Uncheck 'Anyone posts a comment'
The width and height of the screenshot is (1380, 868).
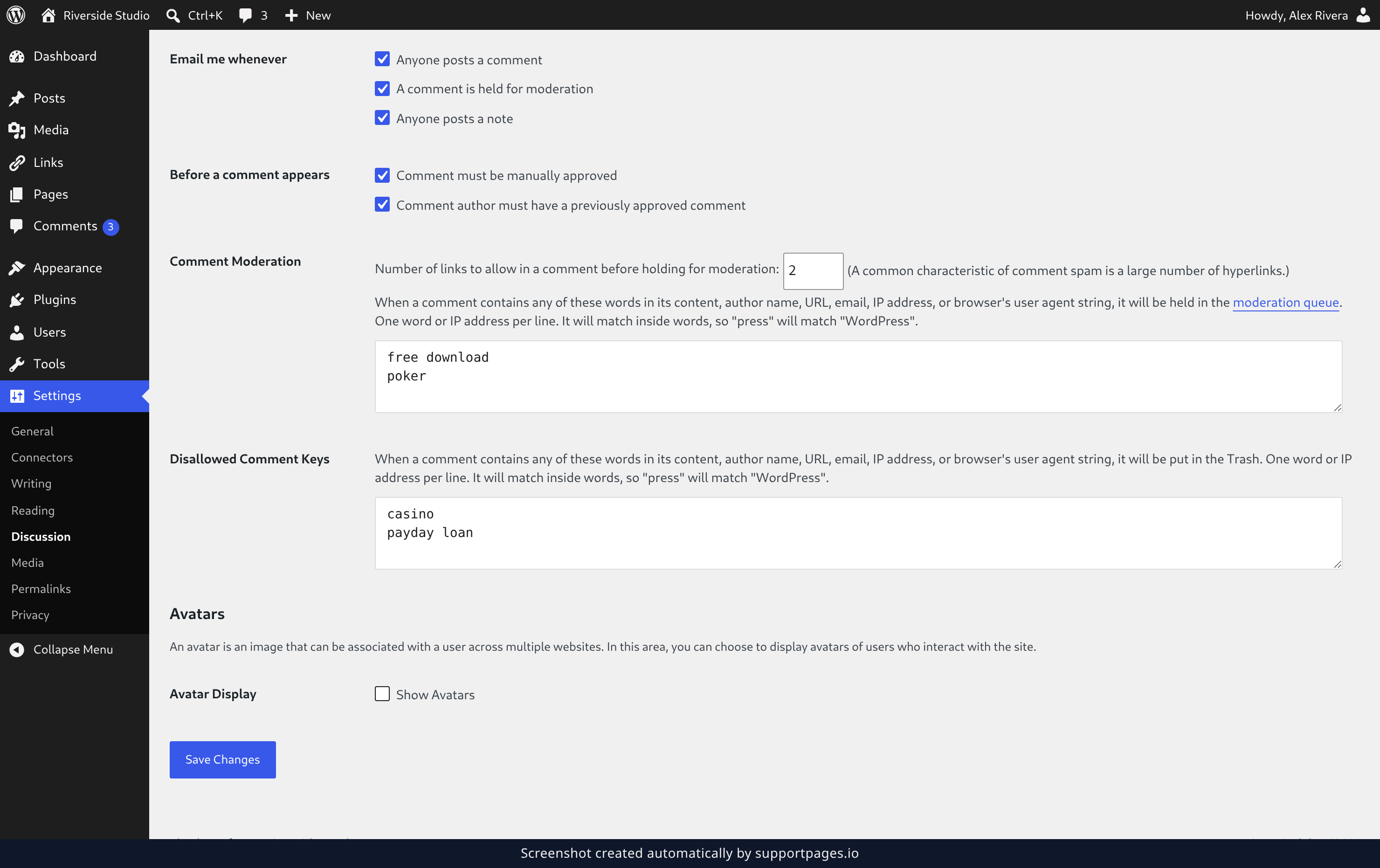pyautogui.click(x=382, y=59)
